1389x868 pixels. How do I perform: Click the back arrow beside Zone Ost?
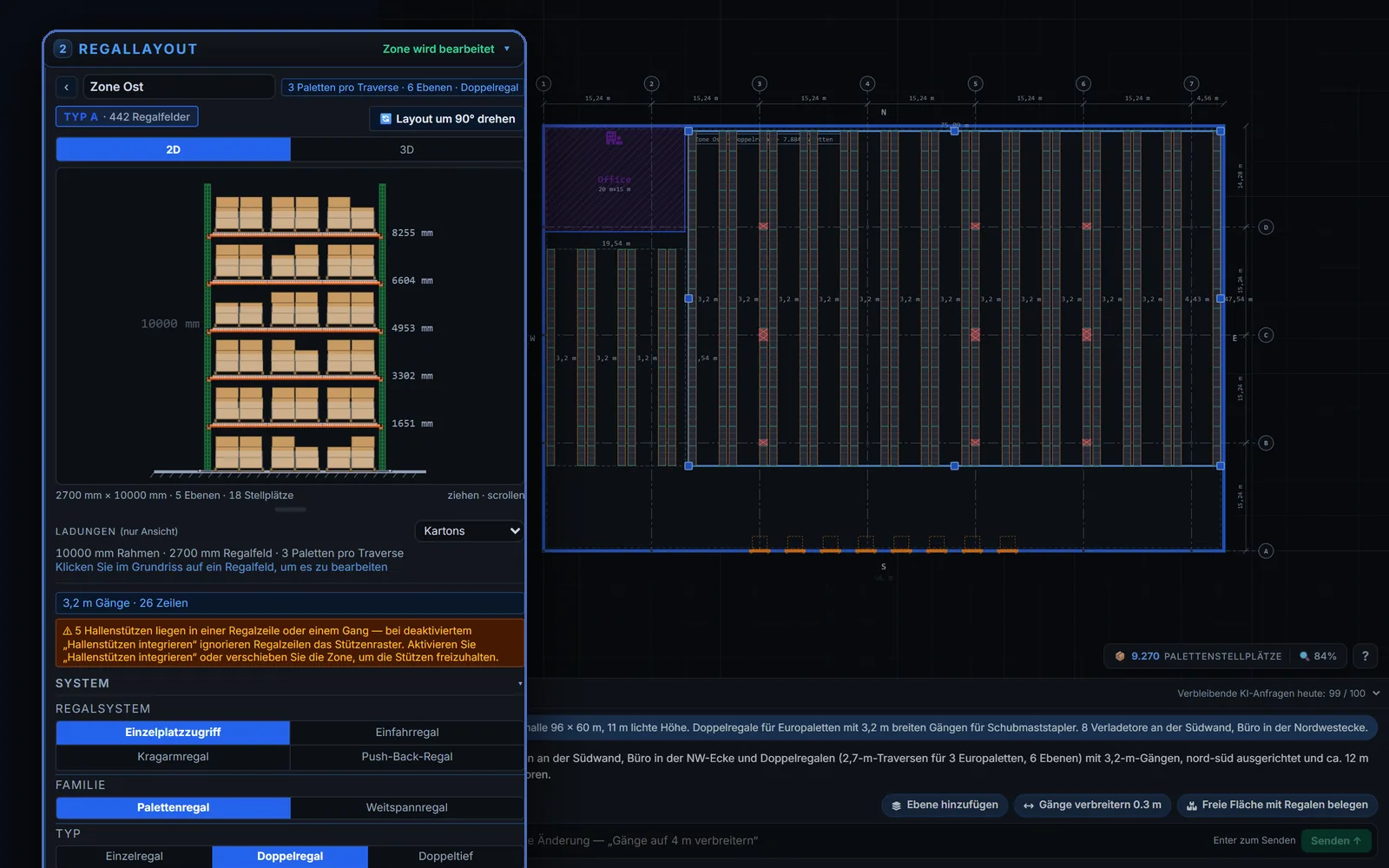click(x=66, y=87)
